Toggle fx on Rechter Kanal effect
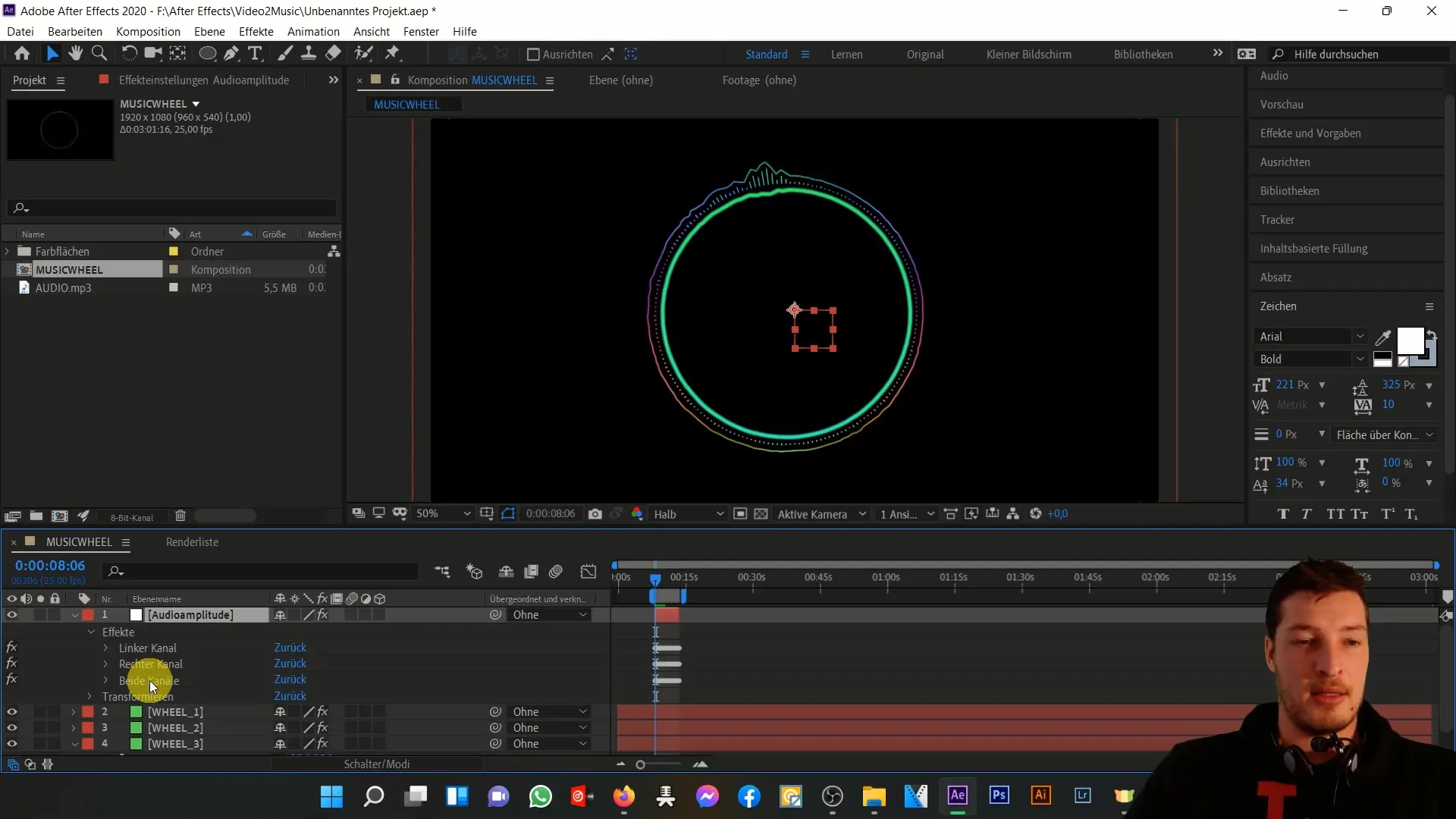Screen dimensions: 1456x819 coord(11,664)
